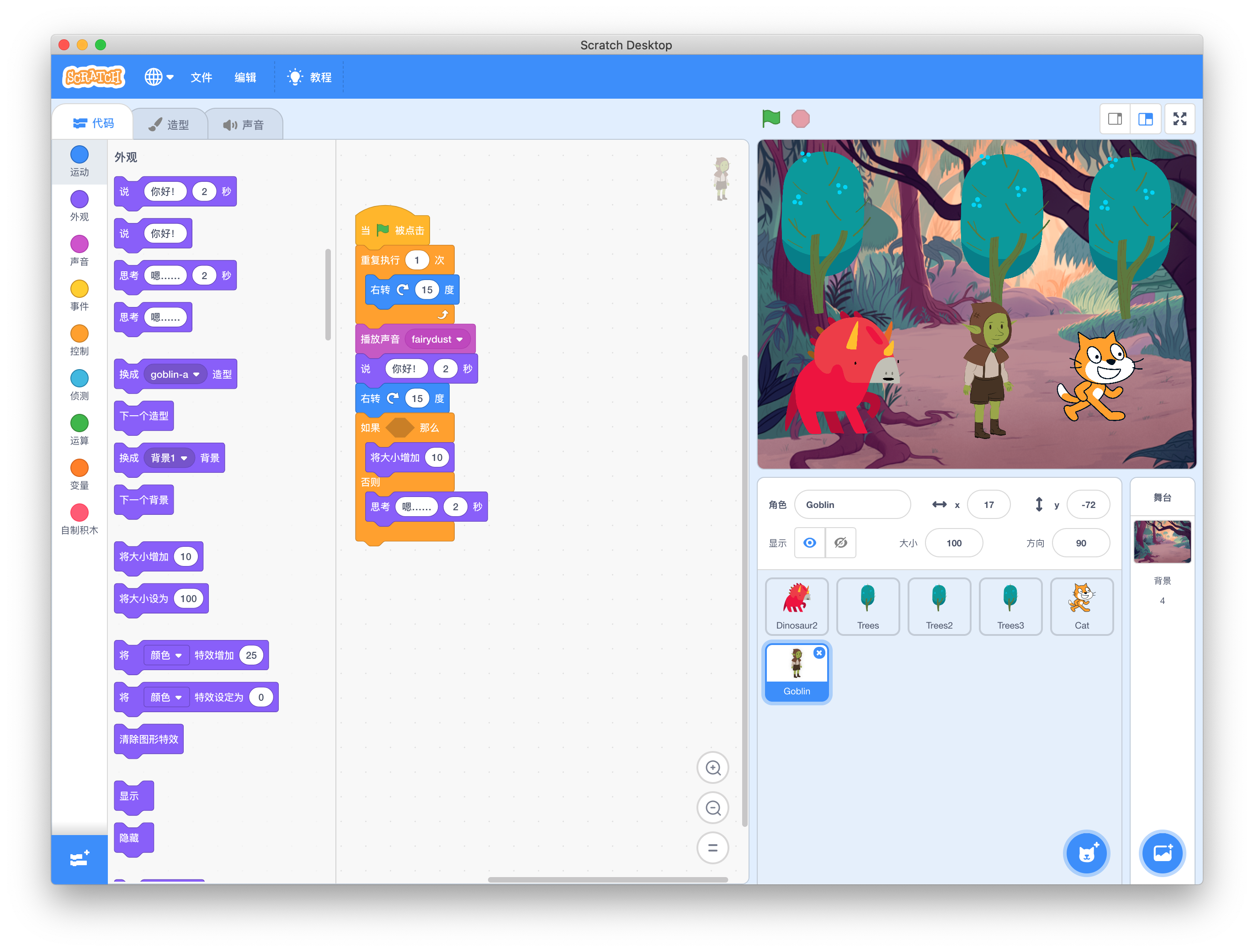Image resolution: width=1254 pixels, height=952 pixels.
Task: Select the 侦测 block category
Action: pyautogui.click(x=80, y=385)
